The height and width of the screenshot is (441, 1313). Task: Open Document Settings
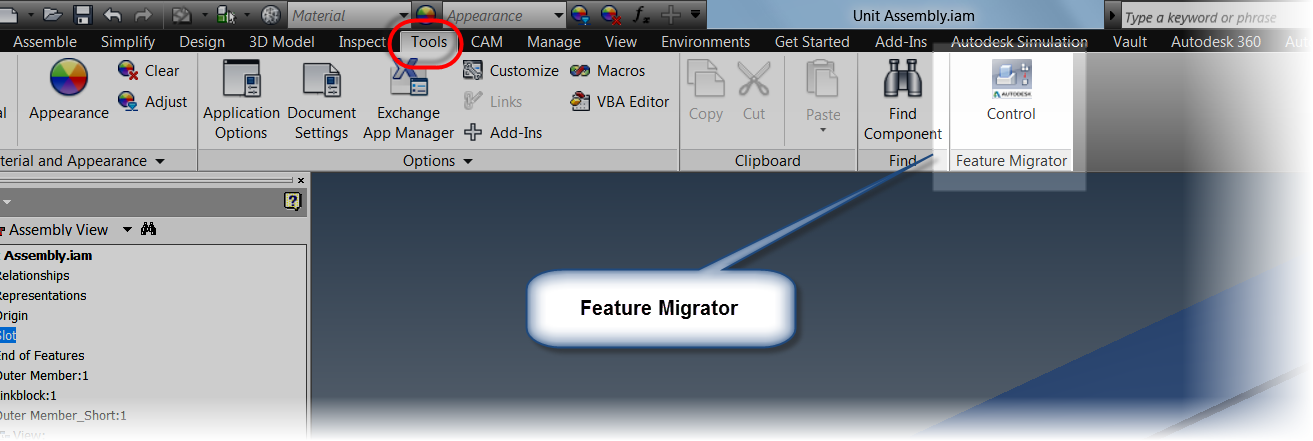(322, 100)
